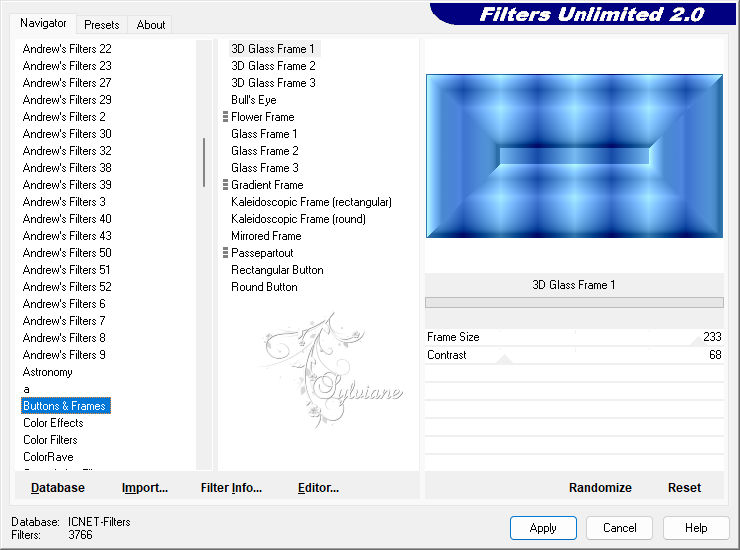This screenshot has width=740, height=550.
Task: Select the Gradient Frame filter
Action: click(x=267, y=185)
